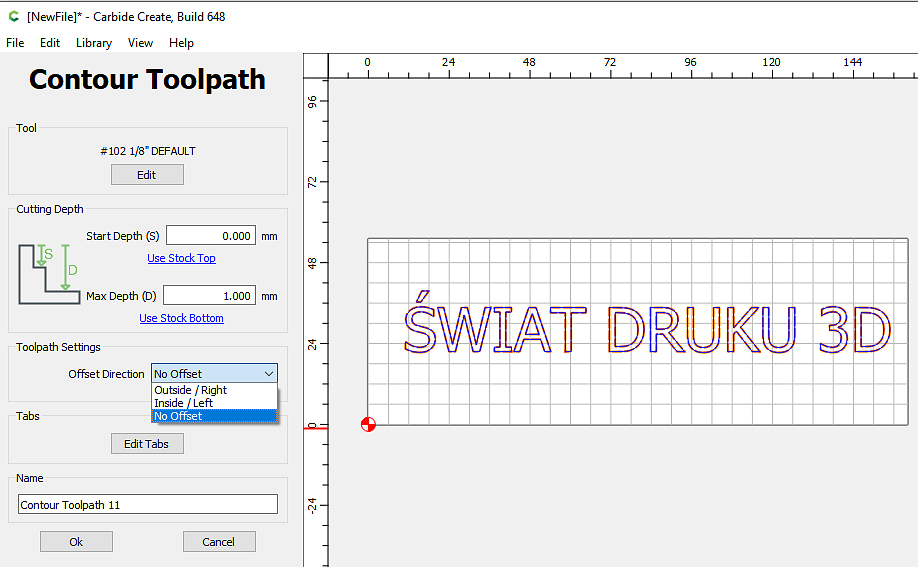Click the Use Stock Top link

pyautogui.click(x=181, y=258)
